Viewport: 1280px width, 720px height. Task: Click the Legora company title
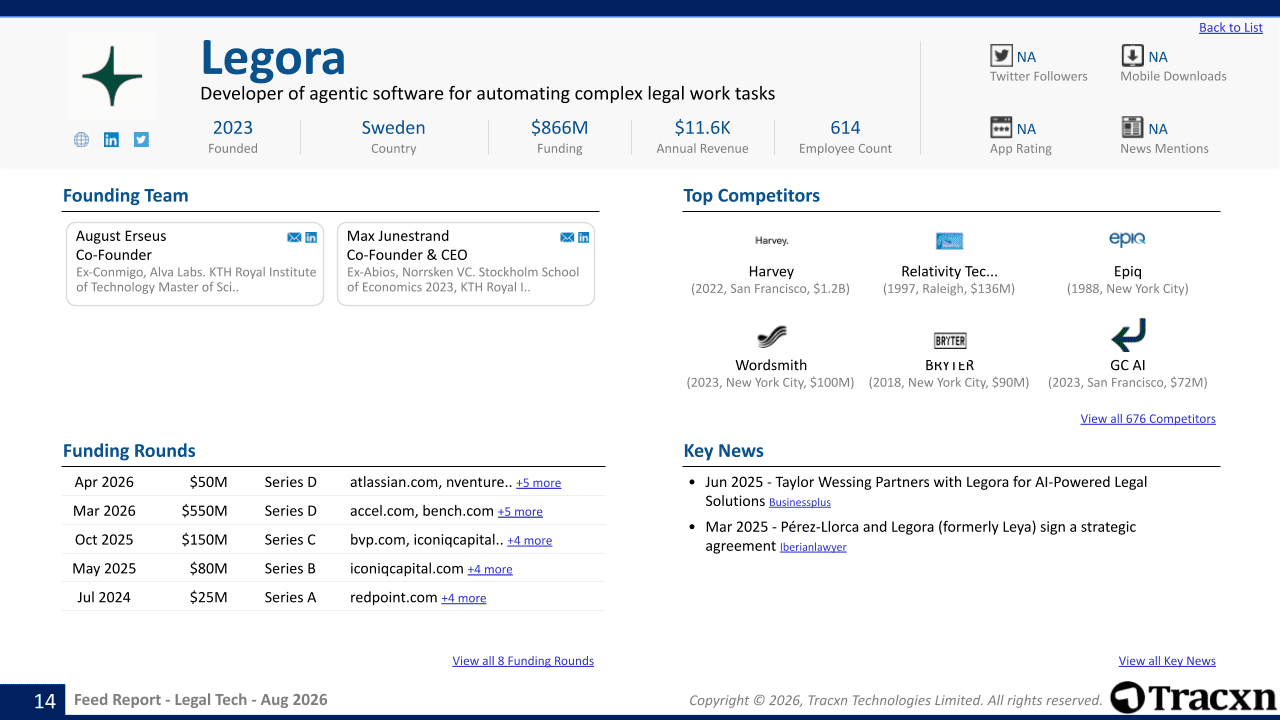[x=273, y=58]
